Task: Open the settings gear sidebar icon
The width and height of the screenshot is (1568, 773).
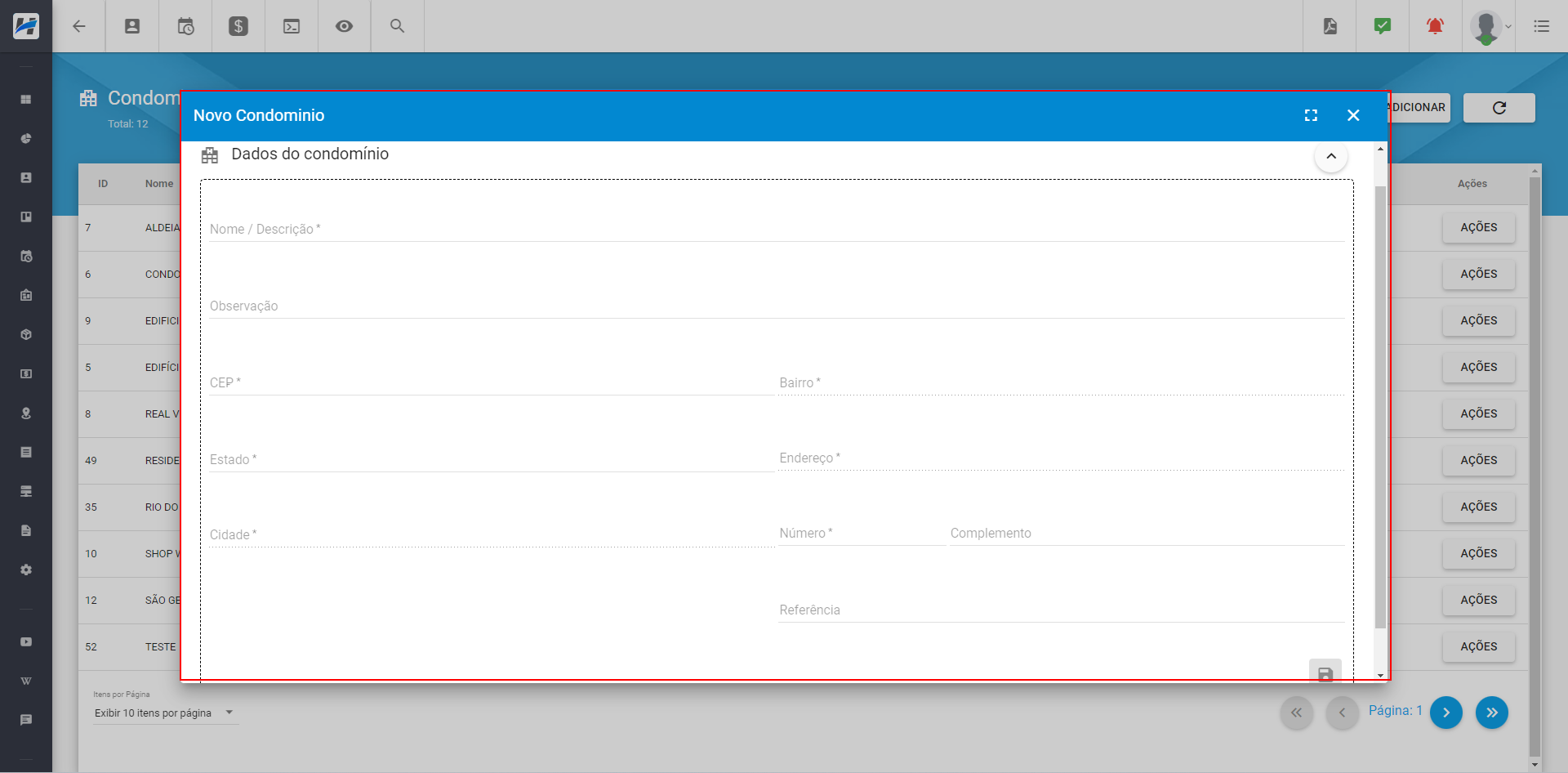Action: point(26,570)
